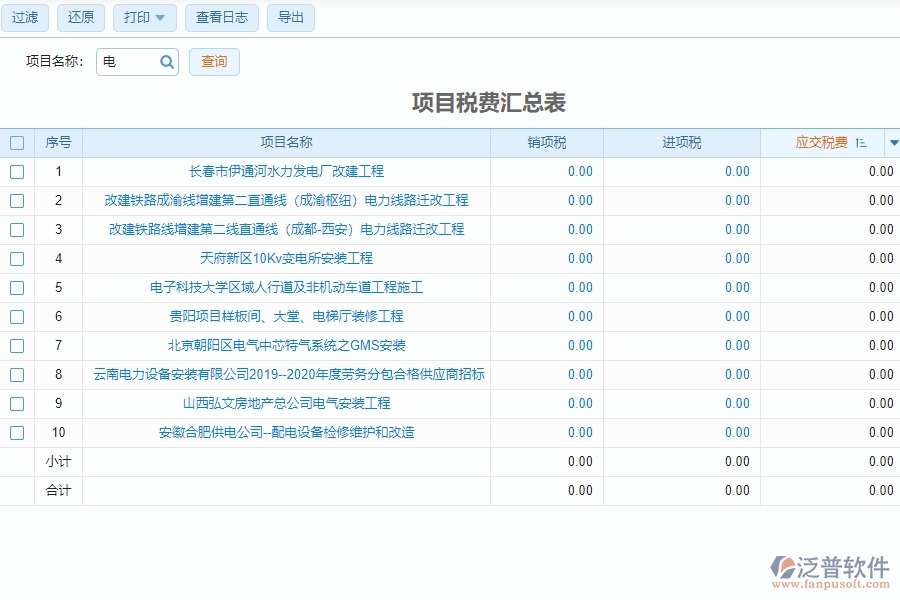The height and width of the screenshot is (600, 900).
Task: Click the orange 查询 query button
Action: tap(214, 61)
